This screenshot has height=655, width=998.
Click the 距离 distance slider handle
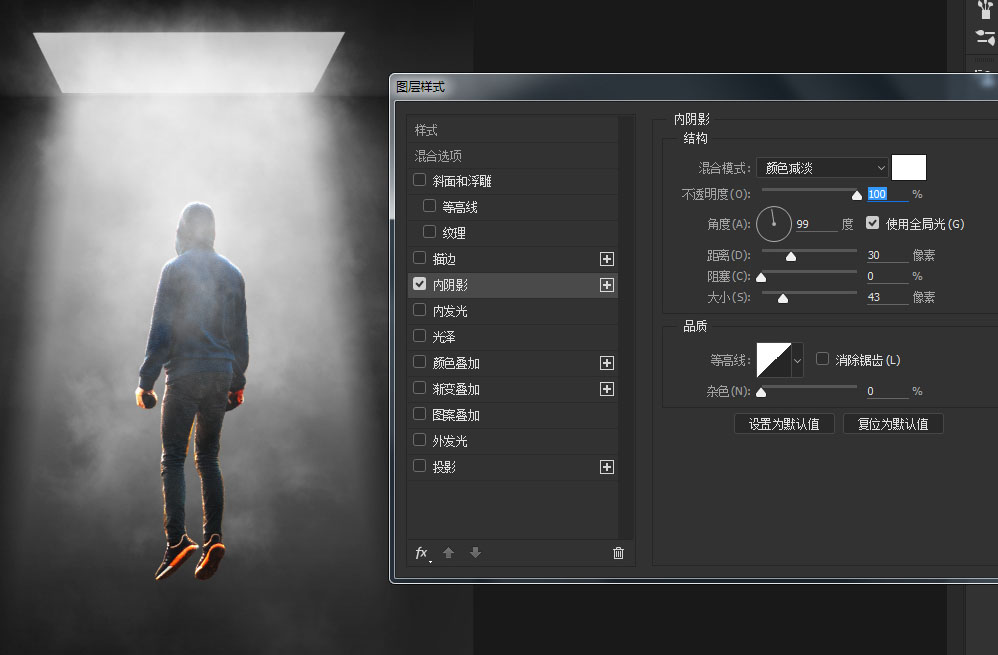tap(791, 257)
